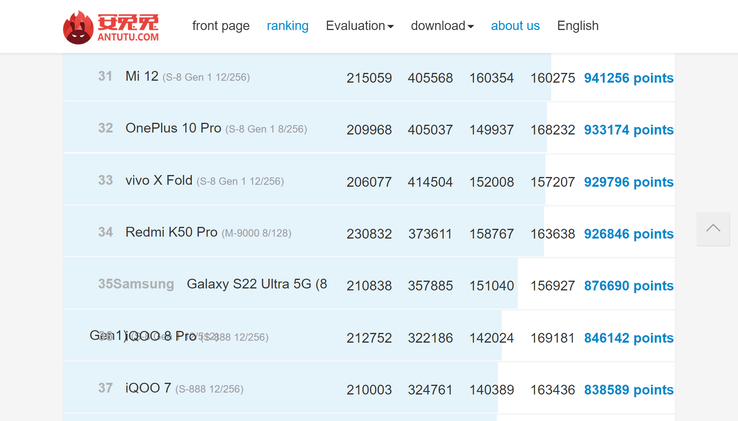Expand the Evaluation dropdown menu
This screenshot has width=738, height=421.
tap(360, 26)
